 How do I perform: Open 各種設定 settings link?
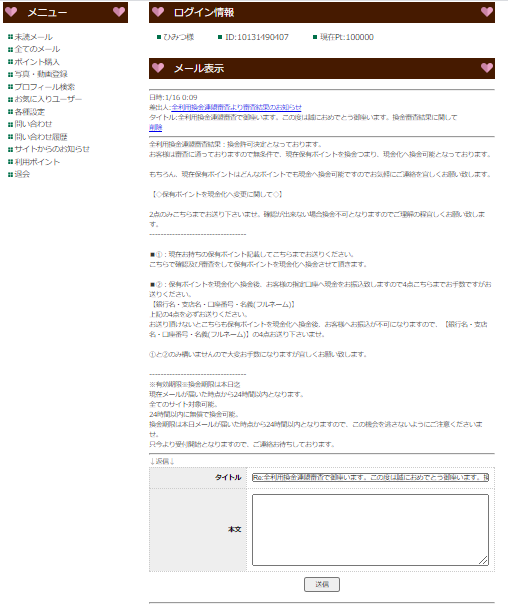(29, 112)
